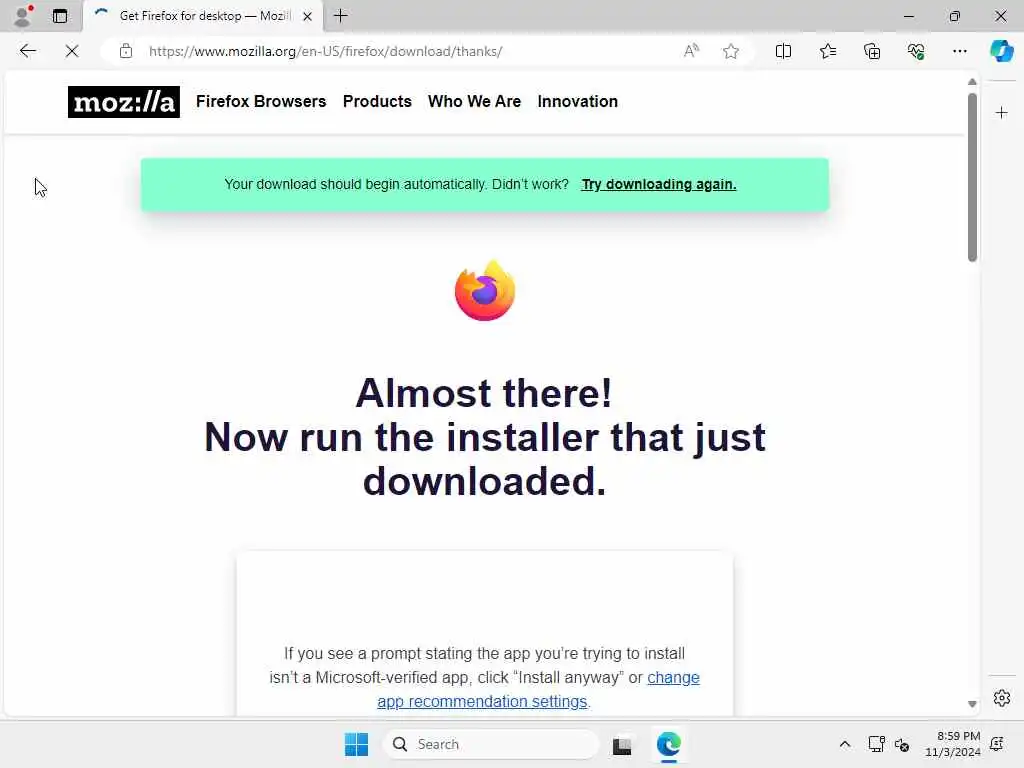Open the Who We Are menu
This screenshot has height=768, width=1024.
(x=474, y=101)
